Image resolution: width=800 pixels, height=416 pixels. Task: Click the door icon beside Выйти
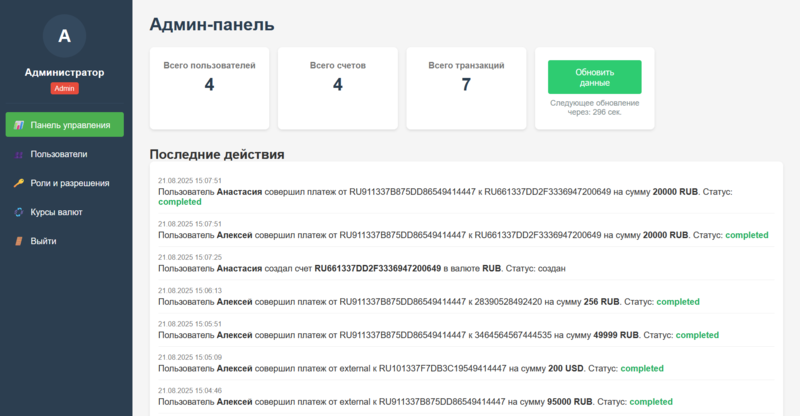[x=19, y=241]
